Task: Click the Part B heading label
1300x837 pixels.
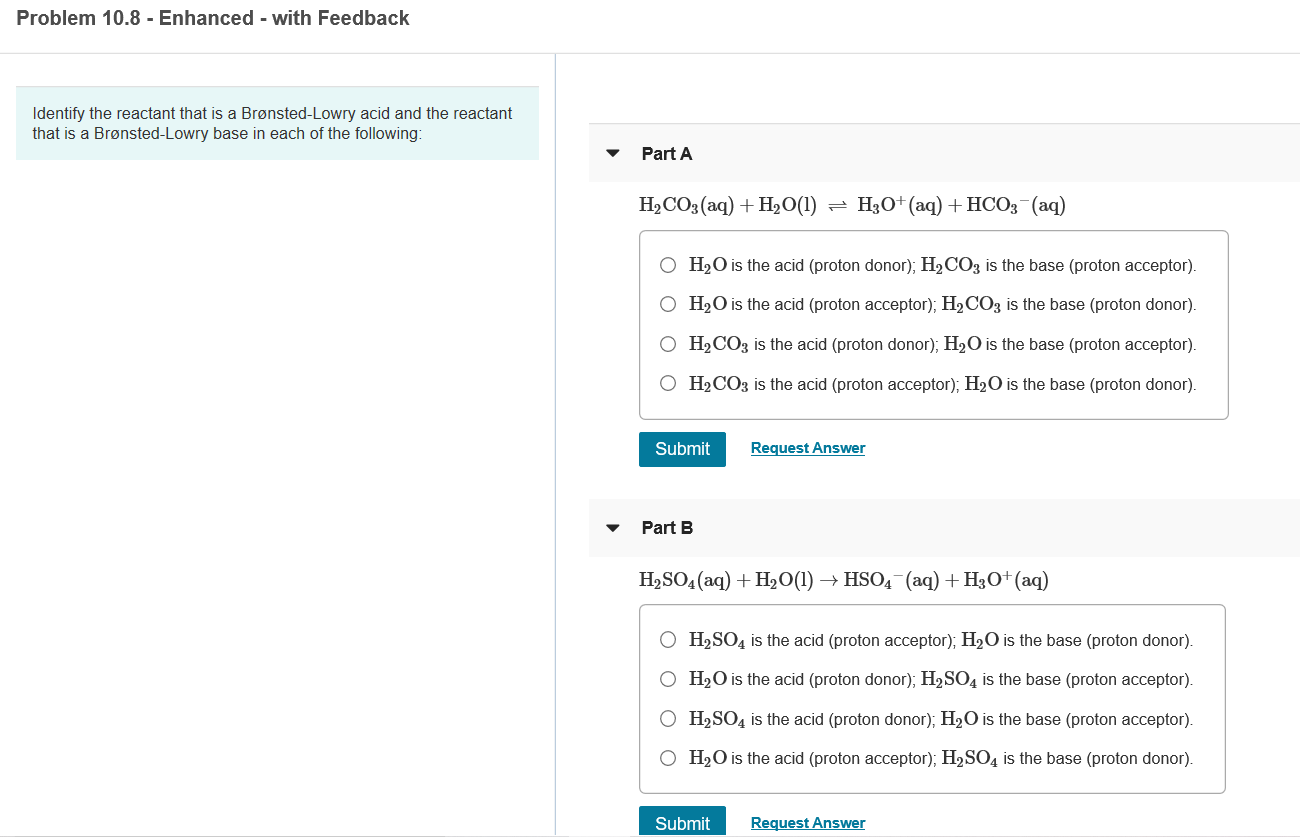Action: pos(667,528)
